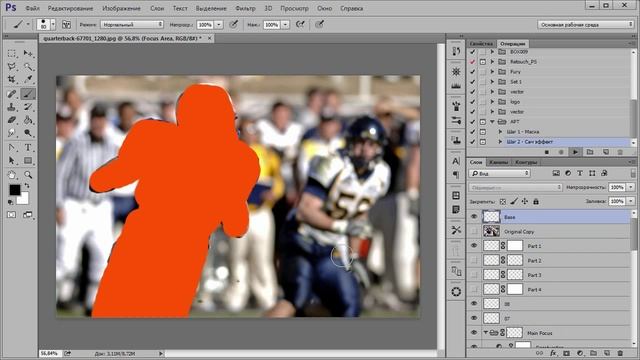
Task: Expand the Шаг 1 - Маска action
Action: click(500, 131)
